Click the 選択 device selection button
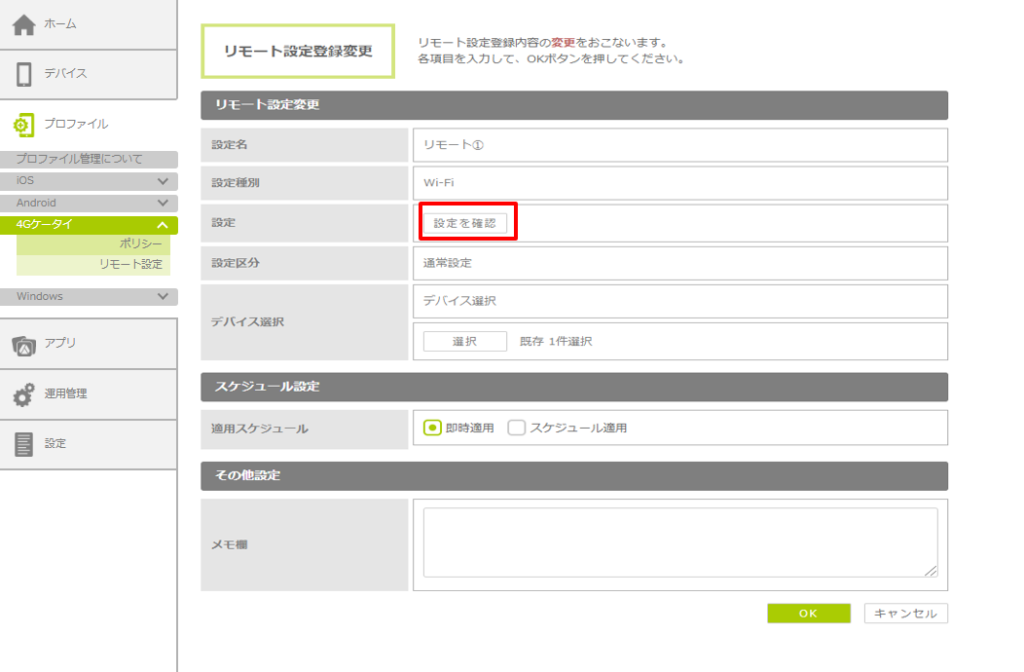1024x672 pixels. pyautogui.click(x=464, y=342)
